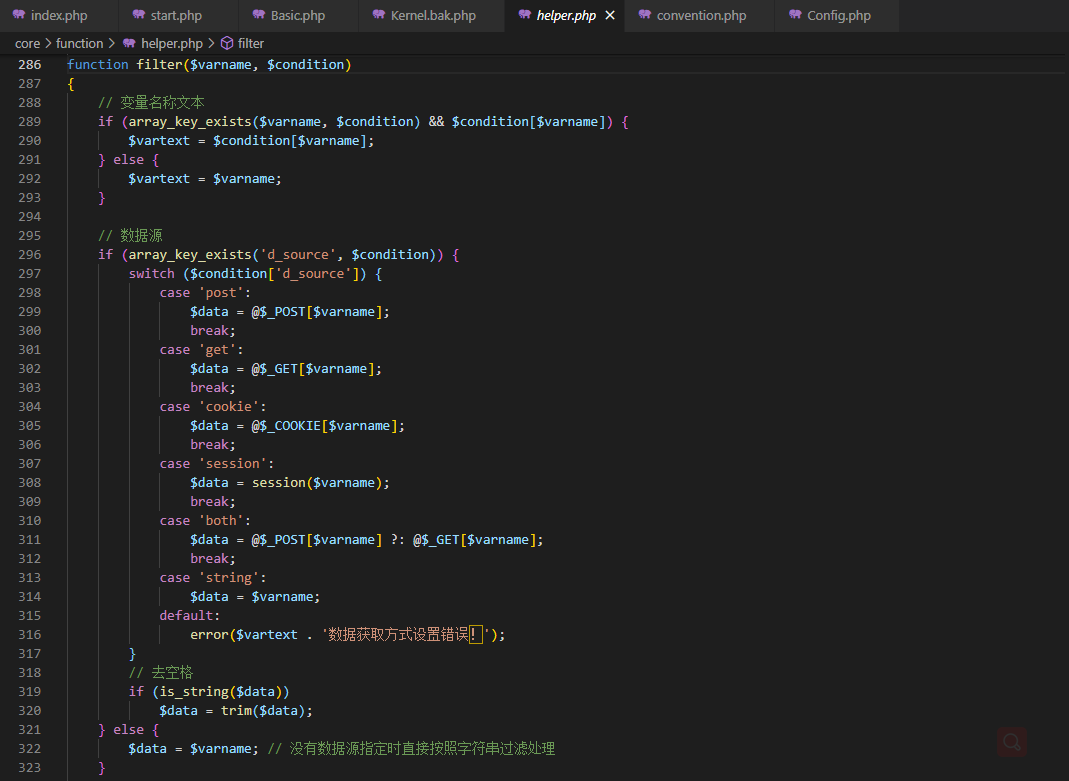1069x781 pixels.
Task: Click line number 286 in the gutter
Action: (x=30, y=65)
